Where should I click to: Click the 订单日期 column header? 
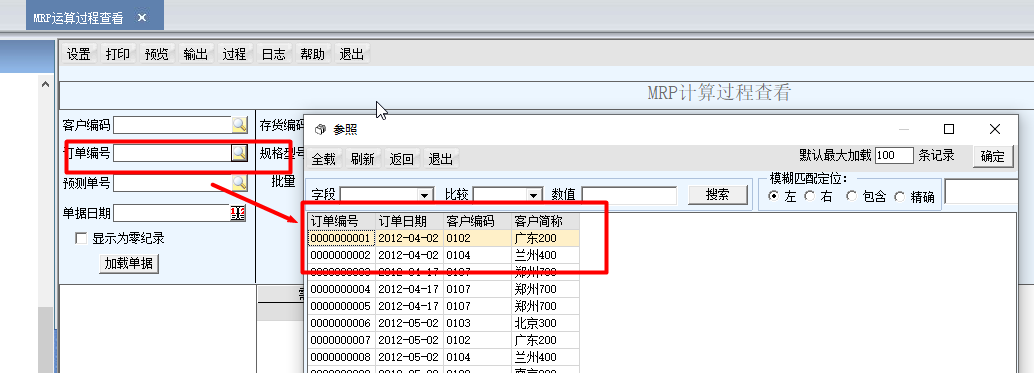coord(410,221)
